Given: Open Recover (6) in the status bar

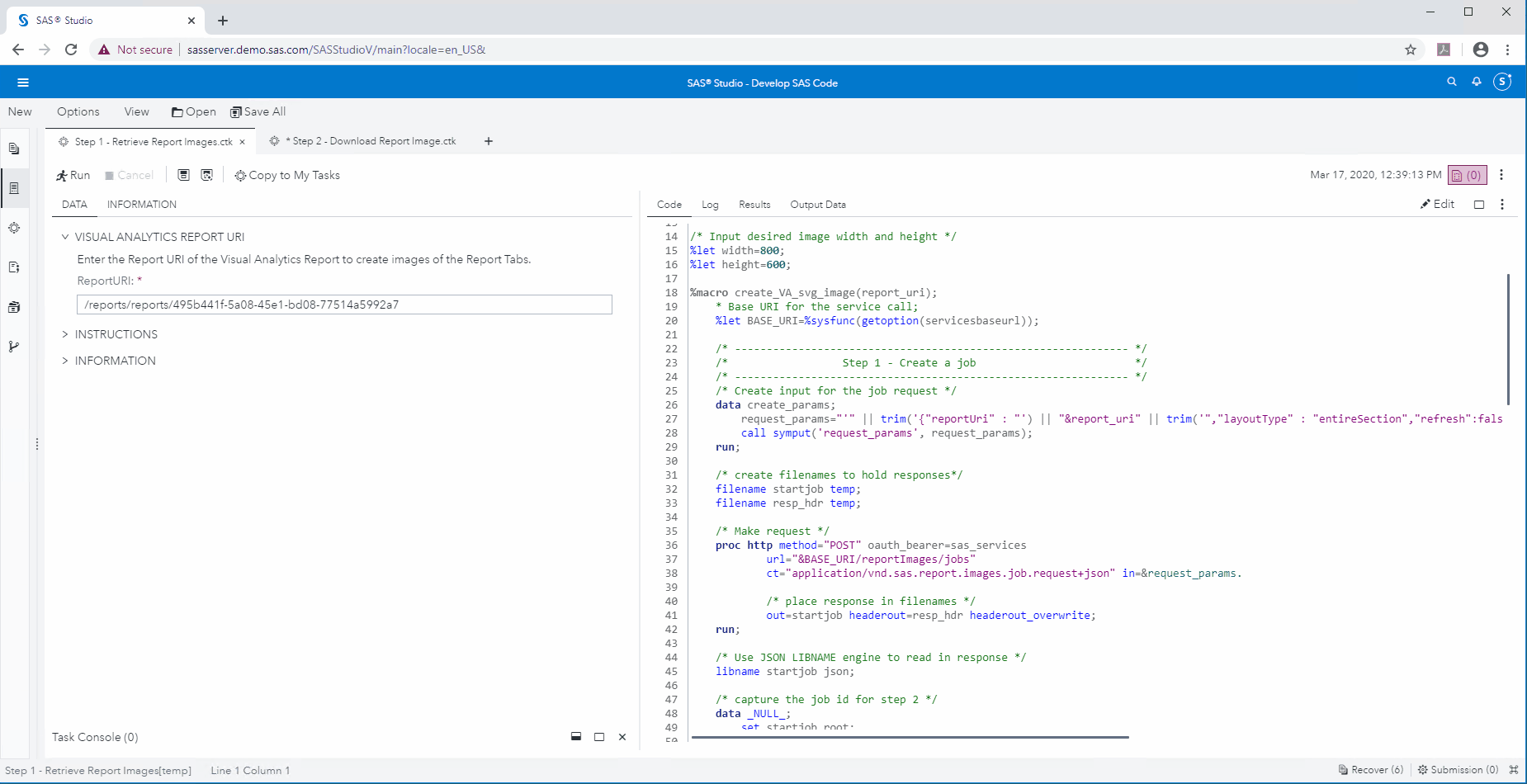Looking at the screenshot, I should [1370, 769].
